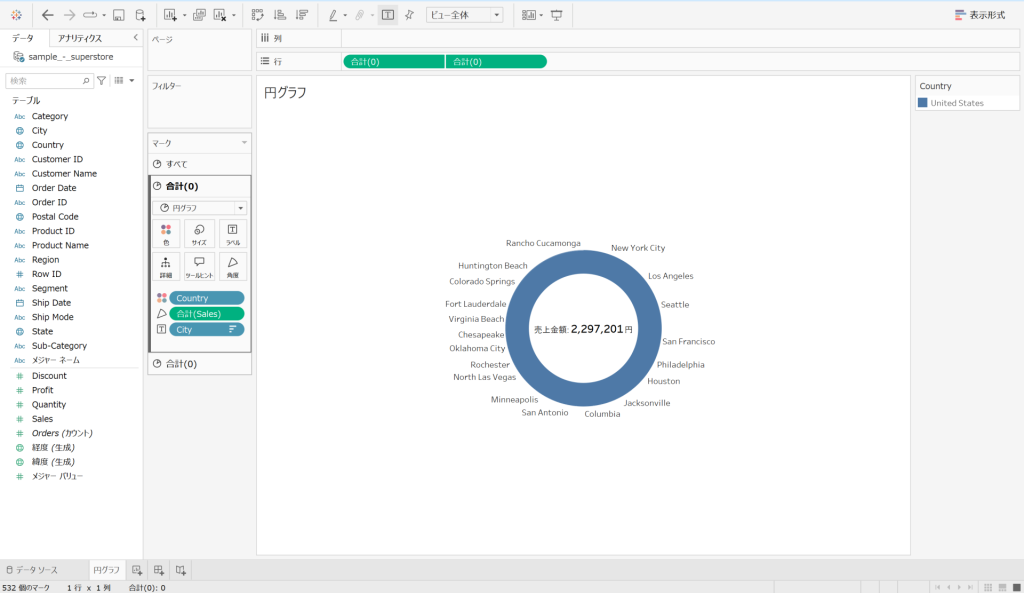Viewport: 1024px width, 593px height.
Task: Click the Save icon in toolbar
Action: click(x=119, y=15)
